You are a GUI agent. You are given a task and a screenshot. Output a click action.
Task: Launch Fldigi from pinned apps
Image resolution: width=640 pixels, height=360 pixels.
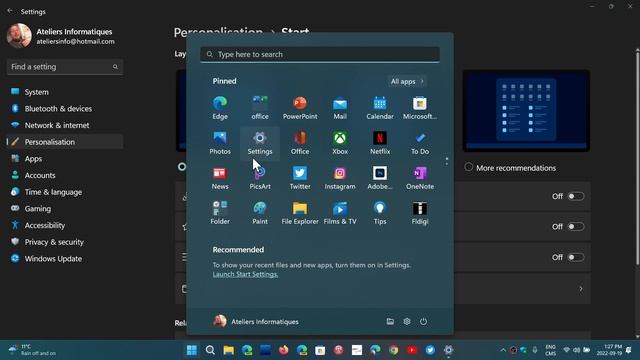click(x=420, y=213)
